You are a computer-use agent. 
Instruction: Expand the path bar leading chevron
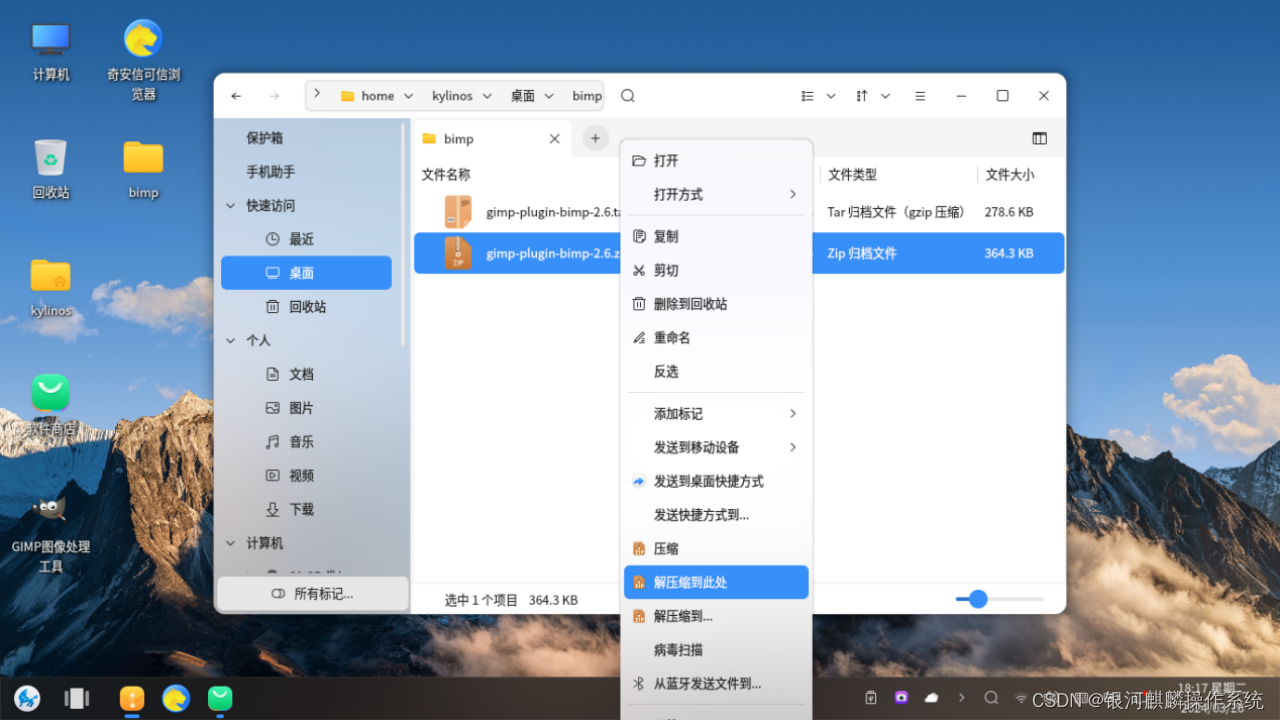point(317,94)
